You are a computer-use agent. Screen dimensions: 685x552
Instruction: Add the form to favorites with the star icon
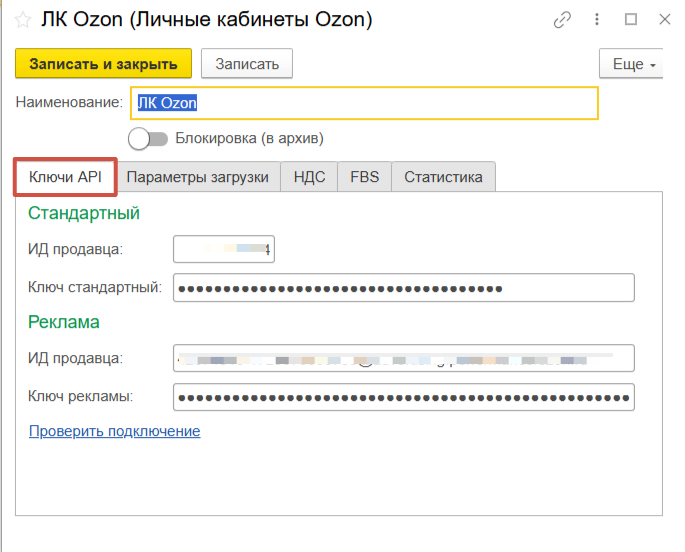22,20
